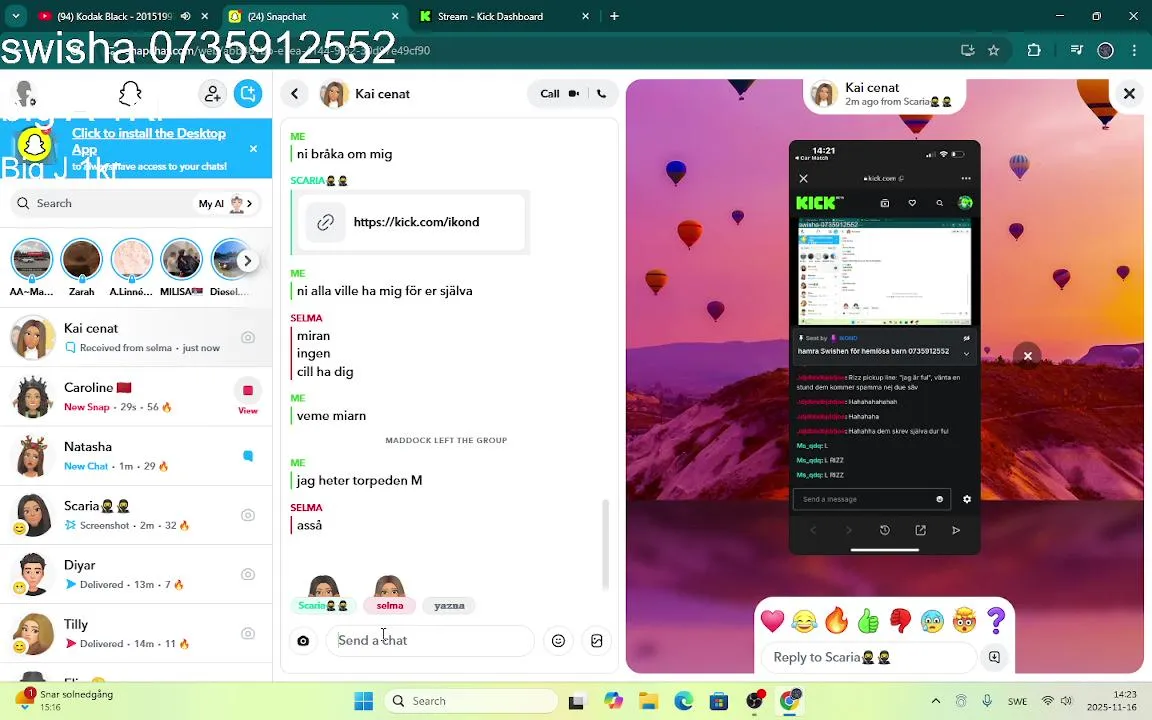Show hidden tray icons chevron
This screenshot has height=720, width=1152.
(935, 701)
